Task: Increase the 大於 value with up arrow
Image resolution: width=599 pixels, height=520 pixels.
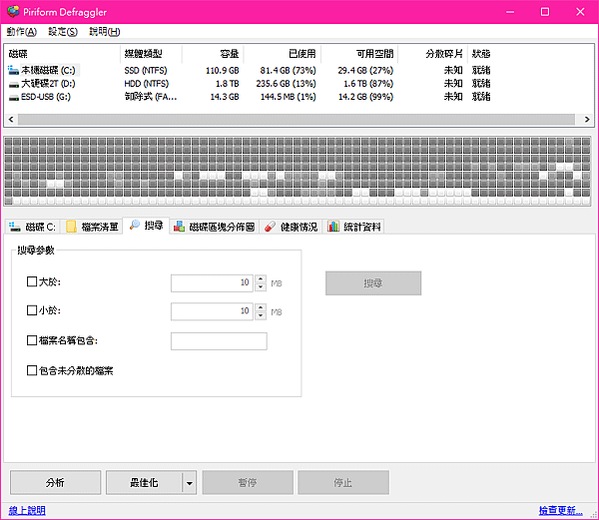Action: 261,279
